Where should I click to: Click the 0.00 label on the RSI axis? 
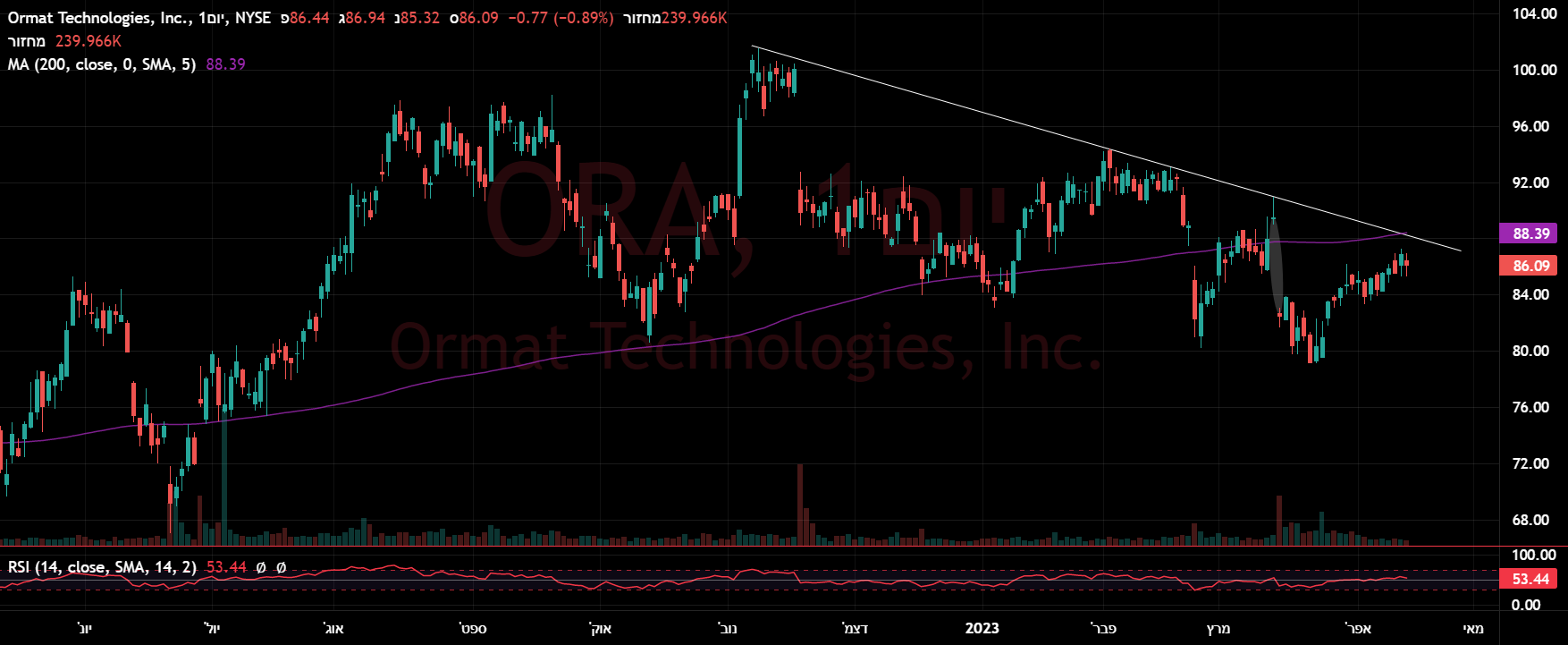coord(1526,605)
